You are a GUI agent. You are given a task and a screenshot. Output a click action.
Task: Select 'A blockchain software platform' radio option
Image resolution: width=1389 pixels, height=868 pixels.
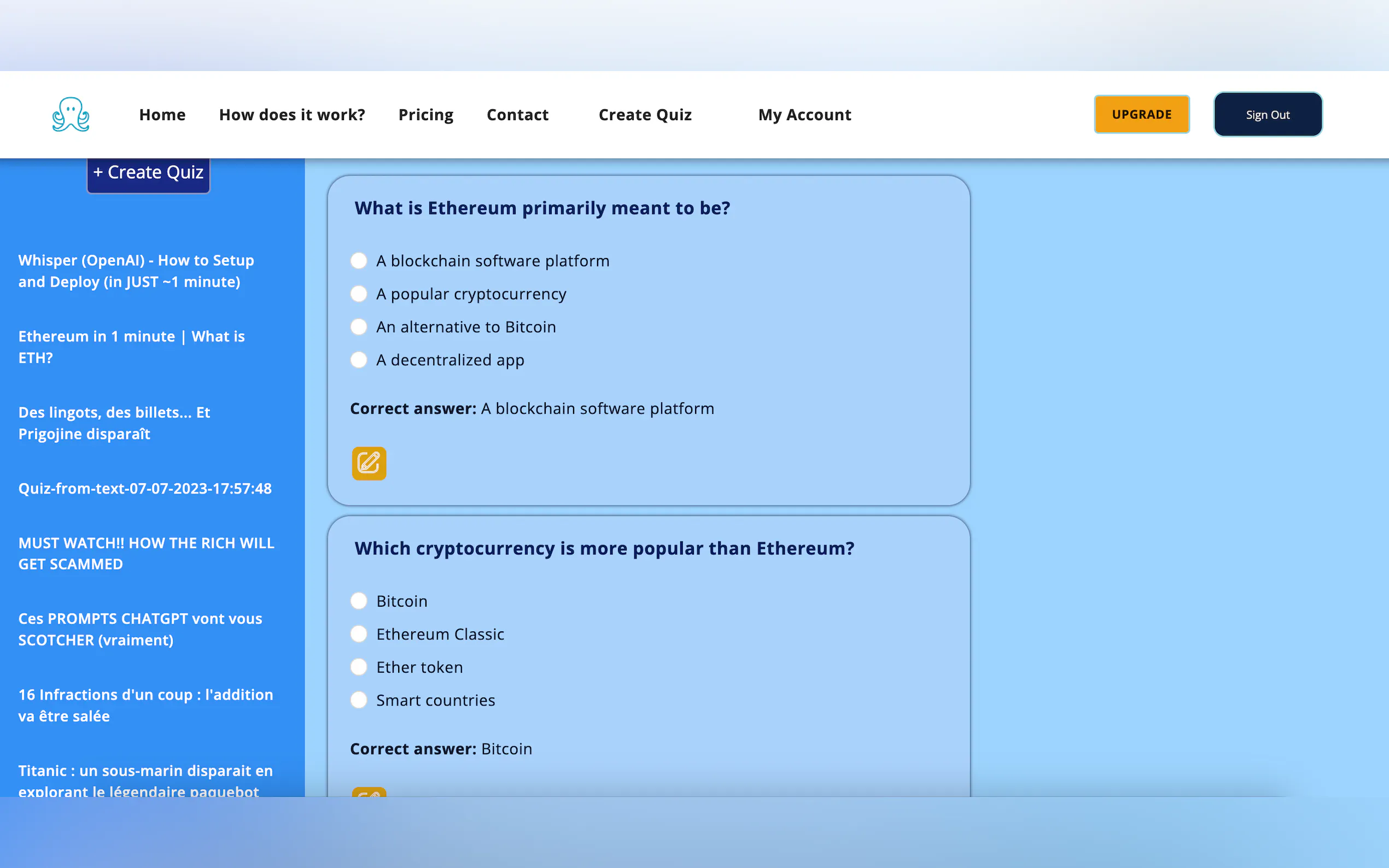pos(359,261)
